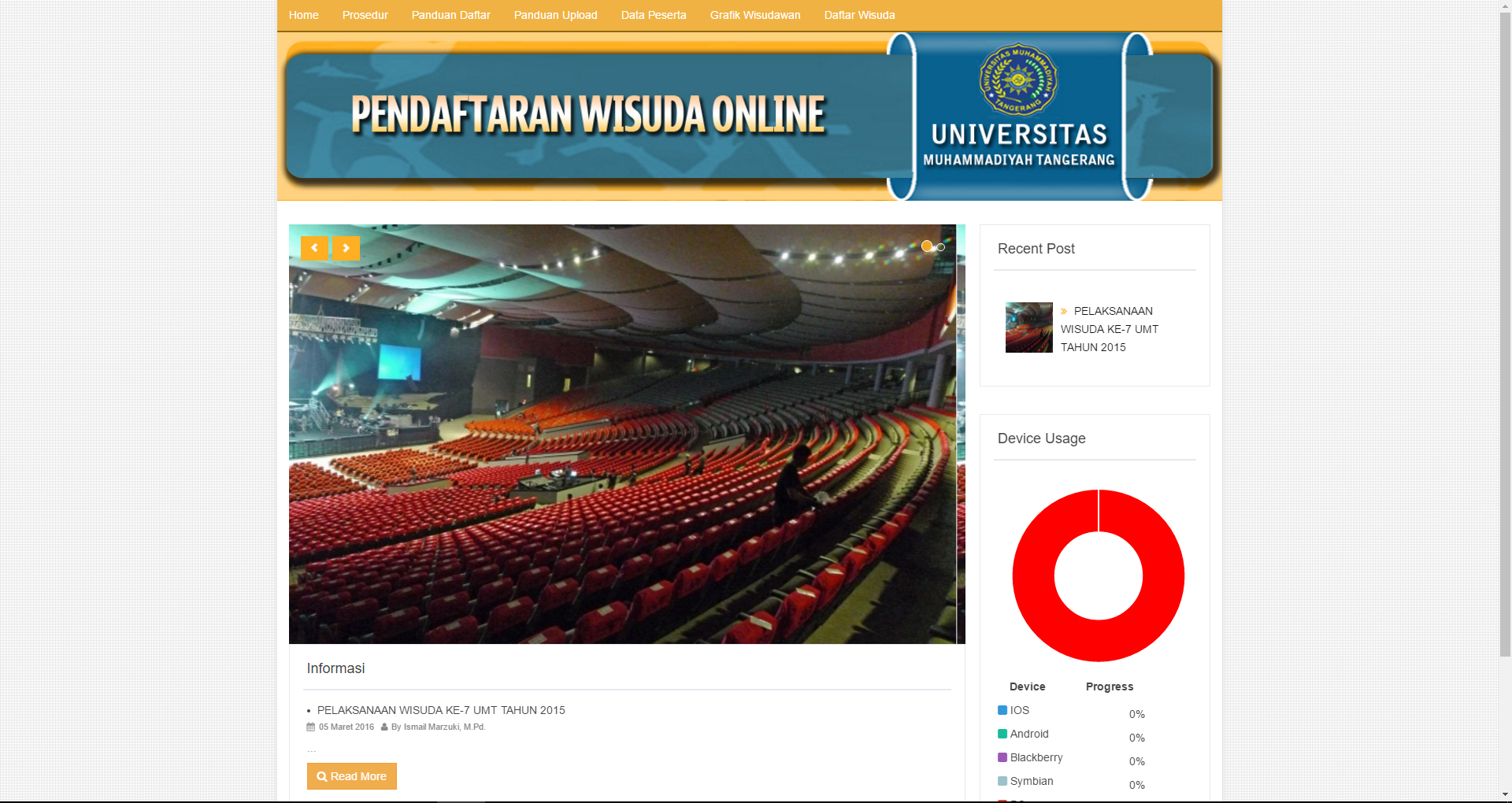The image size is (1512, 803).
Task: Open the Prosedur menu item
Action: pyautogui.click(x=365, y=15)
